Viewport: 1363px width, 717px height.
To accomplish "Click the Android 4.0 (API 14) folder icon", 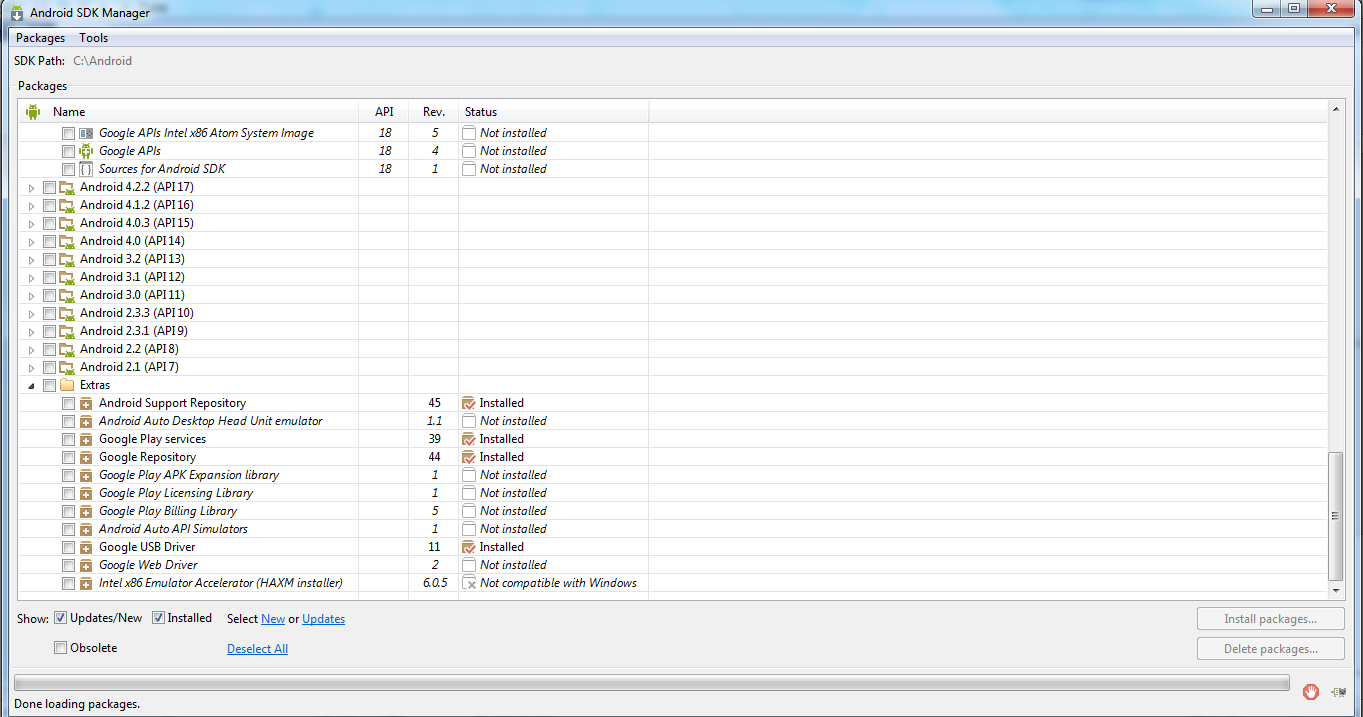I will click(x=67, y=241).
